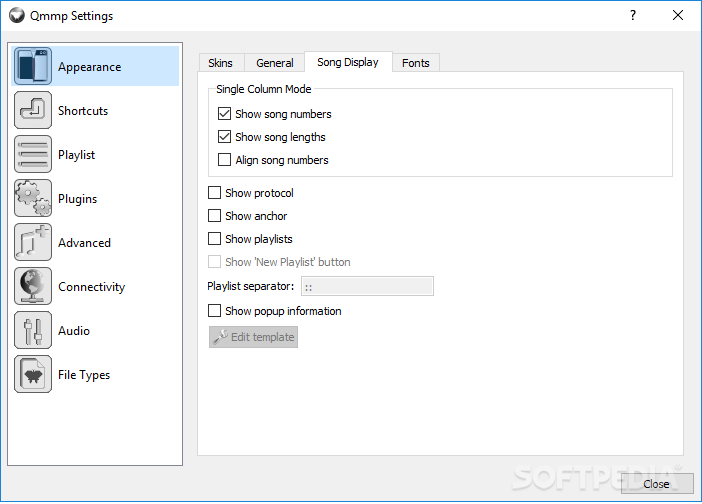Uncheck Show song lengths
Viewport: 702px width, 504px height.
(224, 137)
